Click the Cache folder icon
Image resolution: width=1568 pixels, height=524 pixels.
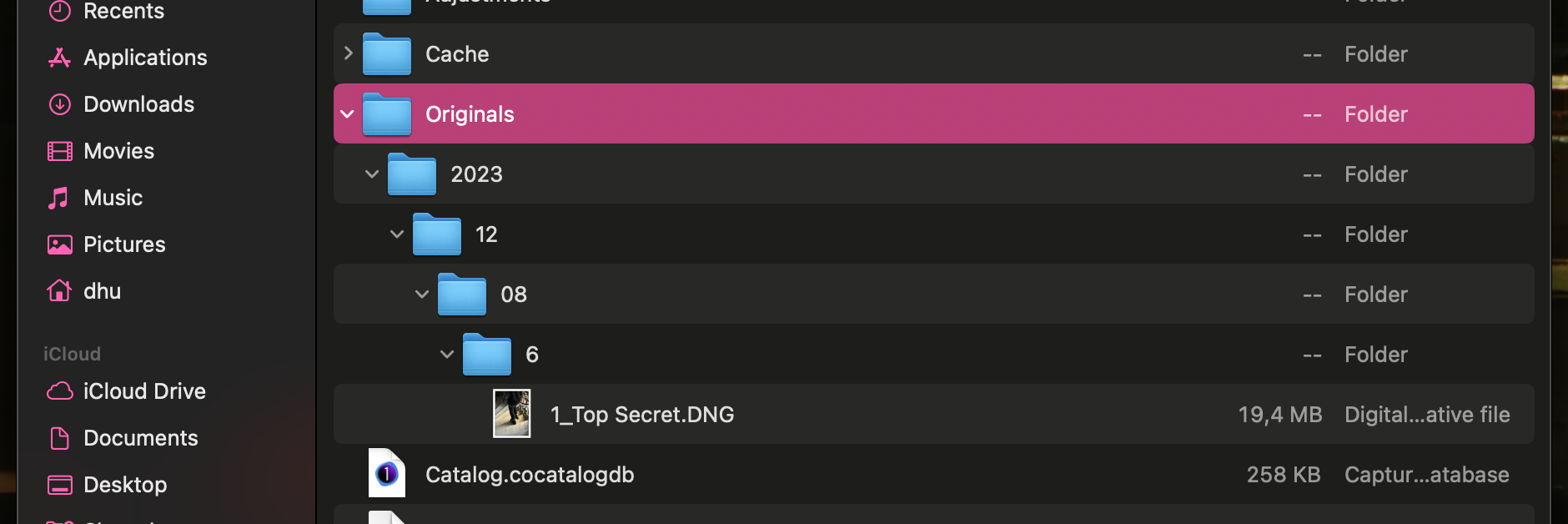click(x=387, y=54)
